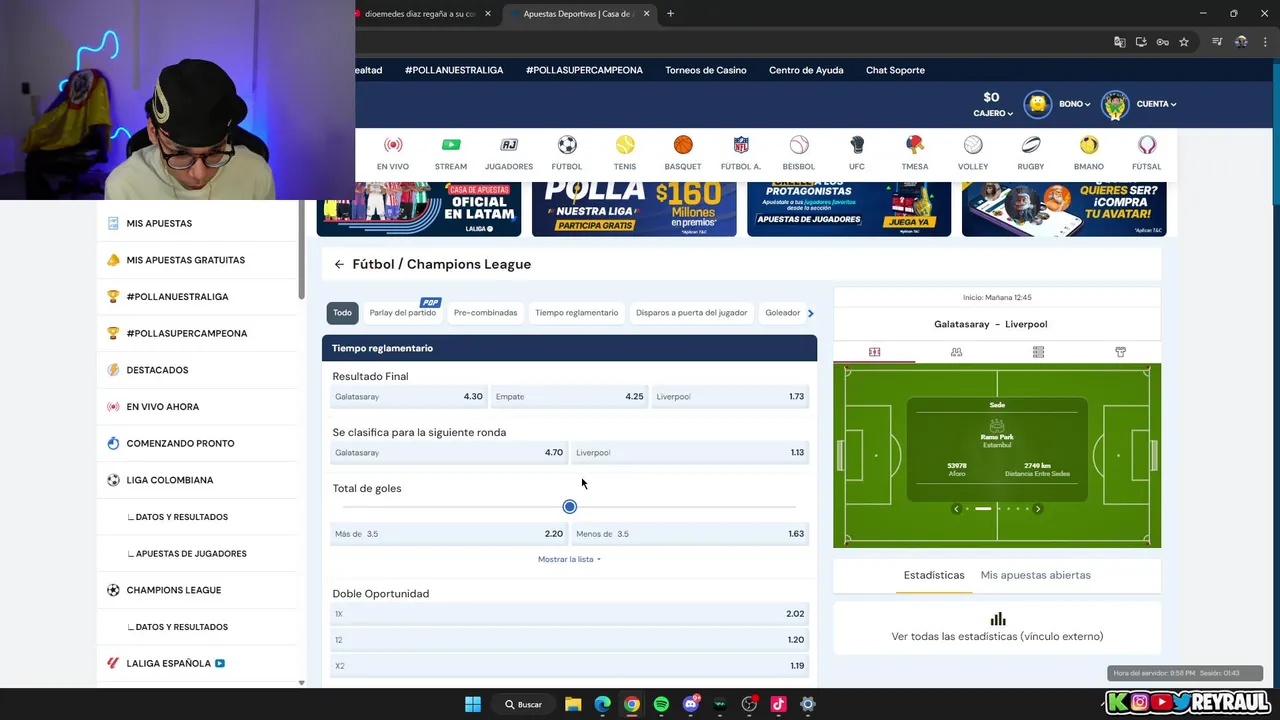Select the Pre-combinadas tab
The image size is (1280, 720).
[x=485, y=313]
